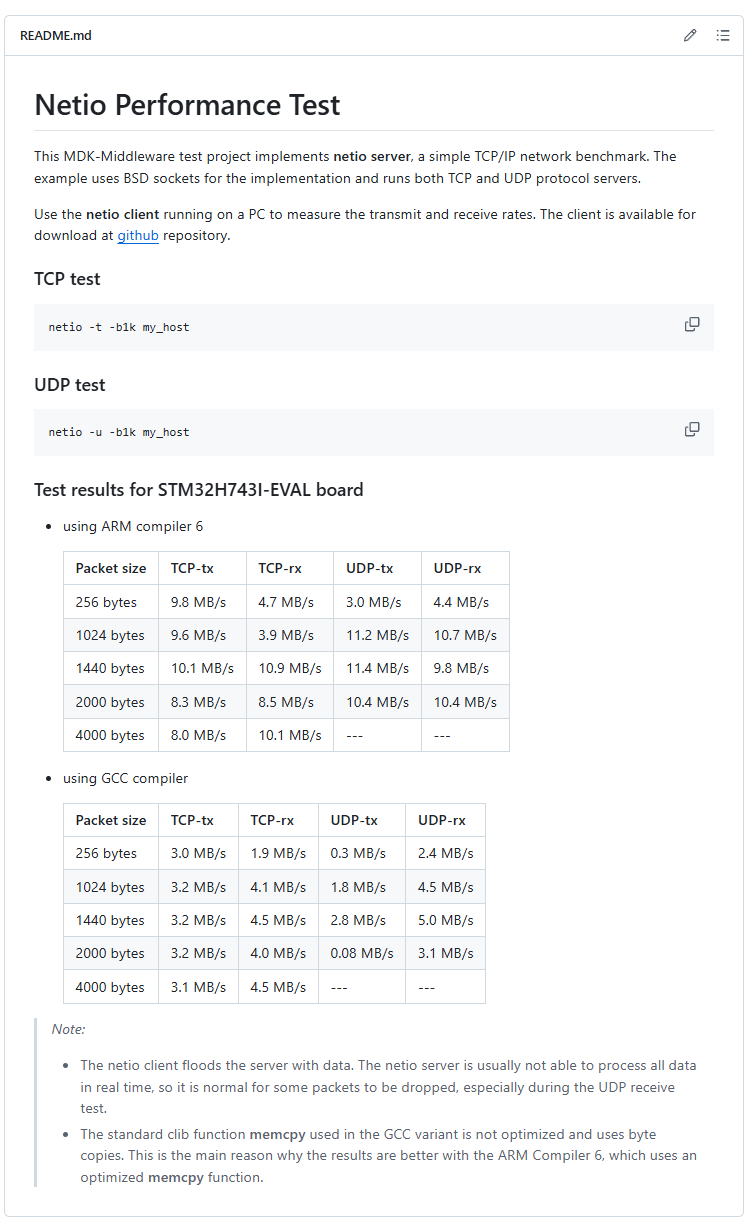Screen dimensions: 754x1227
Task: Copy the TCP test netio command
Action: (692, 325)
